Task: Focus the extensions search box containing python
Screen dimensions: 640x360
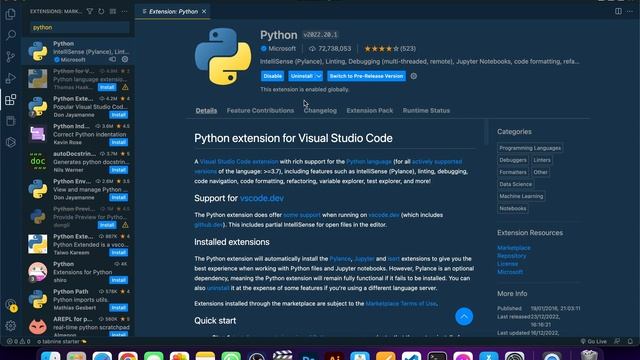Action: click(80, 27)
